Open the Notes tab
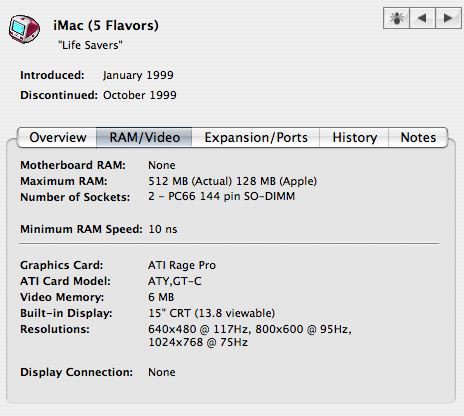Viewport: 464px width, 416px height. tap(418, 137)
